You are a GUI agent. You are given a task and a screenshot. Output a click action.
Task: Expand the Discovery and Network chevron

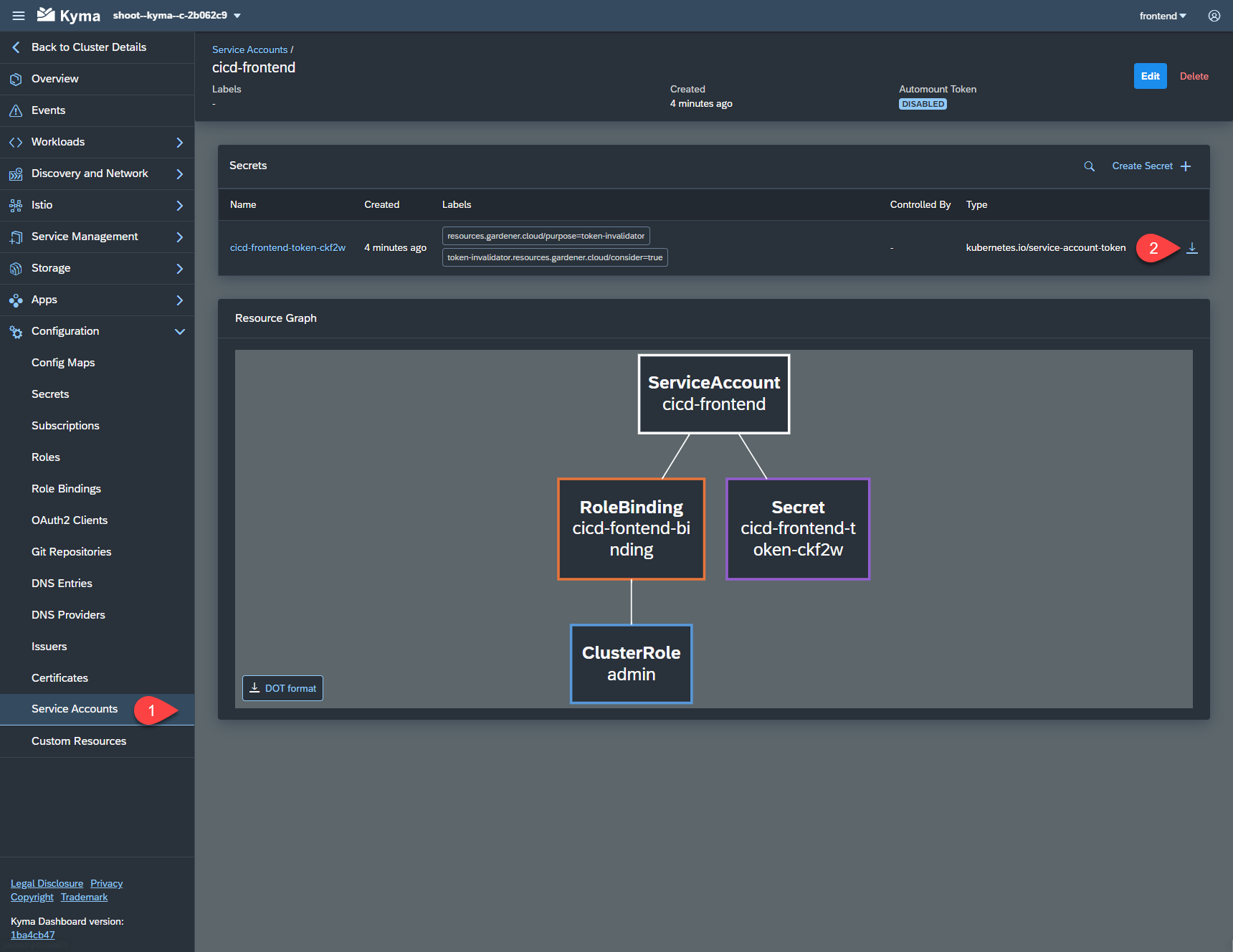tap(180, 173)
